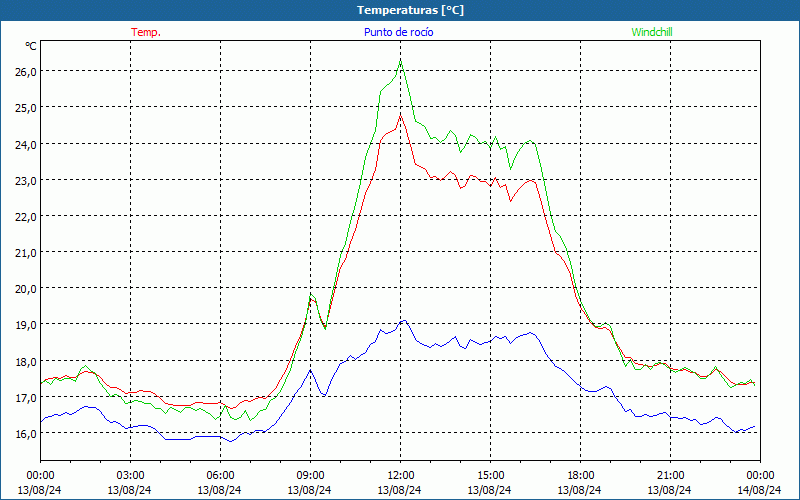Click the "13/08/24" date under 18:00

coord(580,490)
